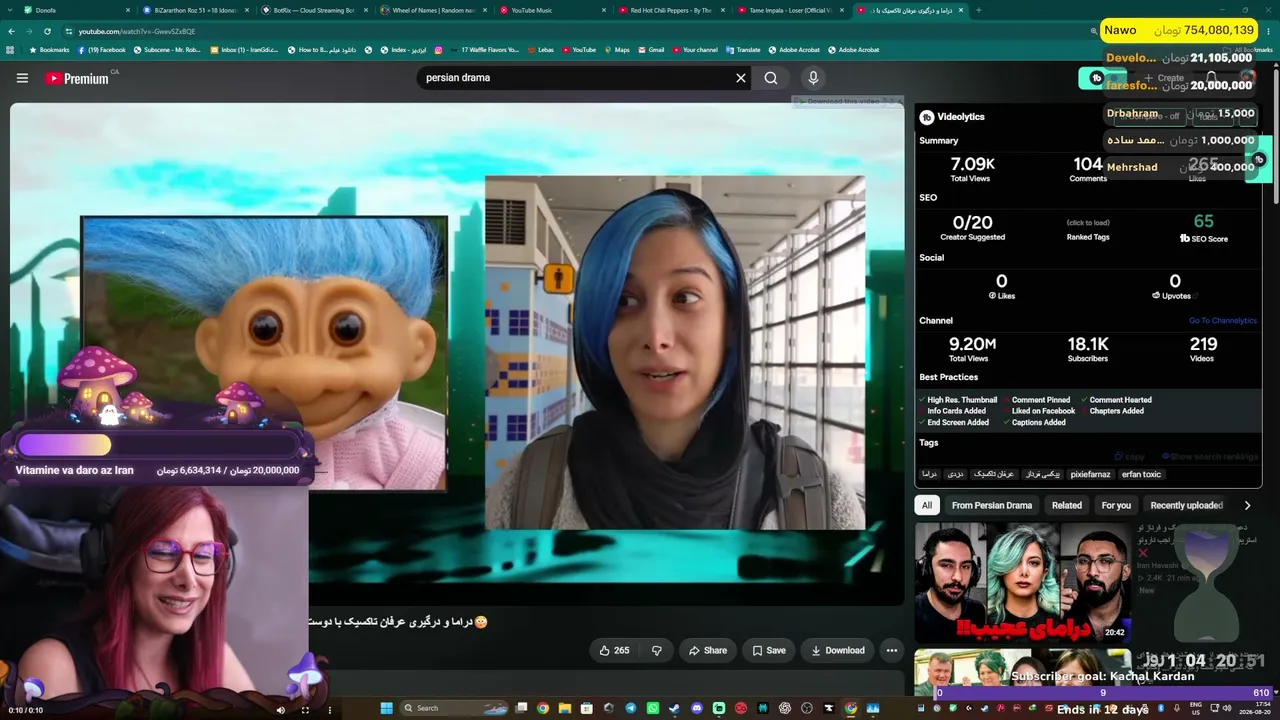Open the YouTube guide hamburger menu

[22, 78]
